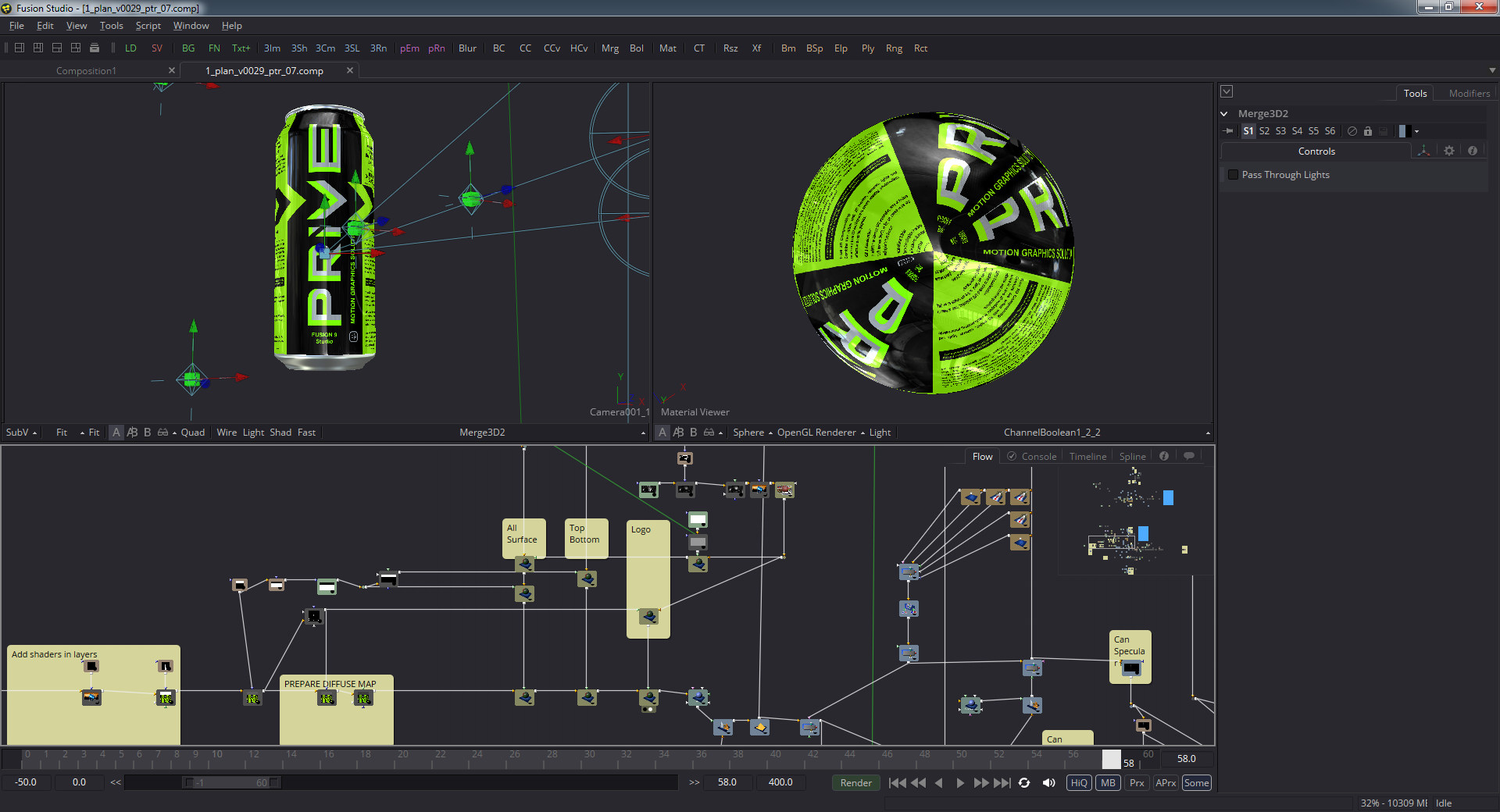1500x812 pixels.
Task: Add Image Plane 3D (3Im) tool
Action: pyautogui.click(x=272, y=48)
